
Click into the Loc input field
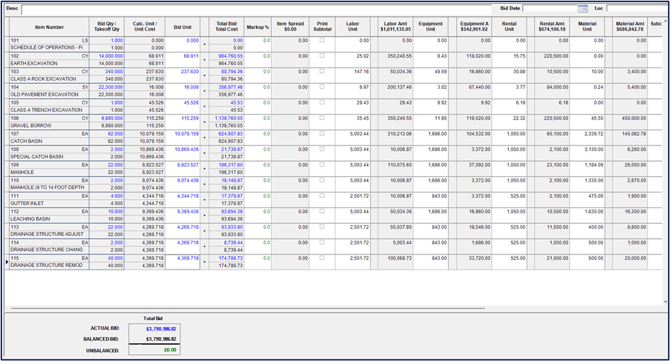point(637,9)
